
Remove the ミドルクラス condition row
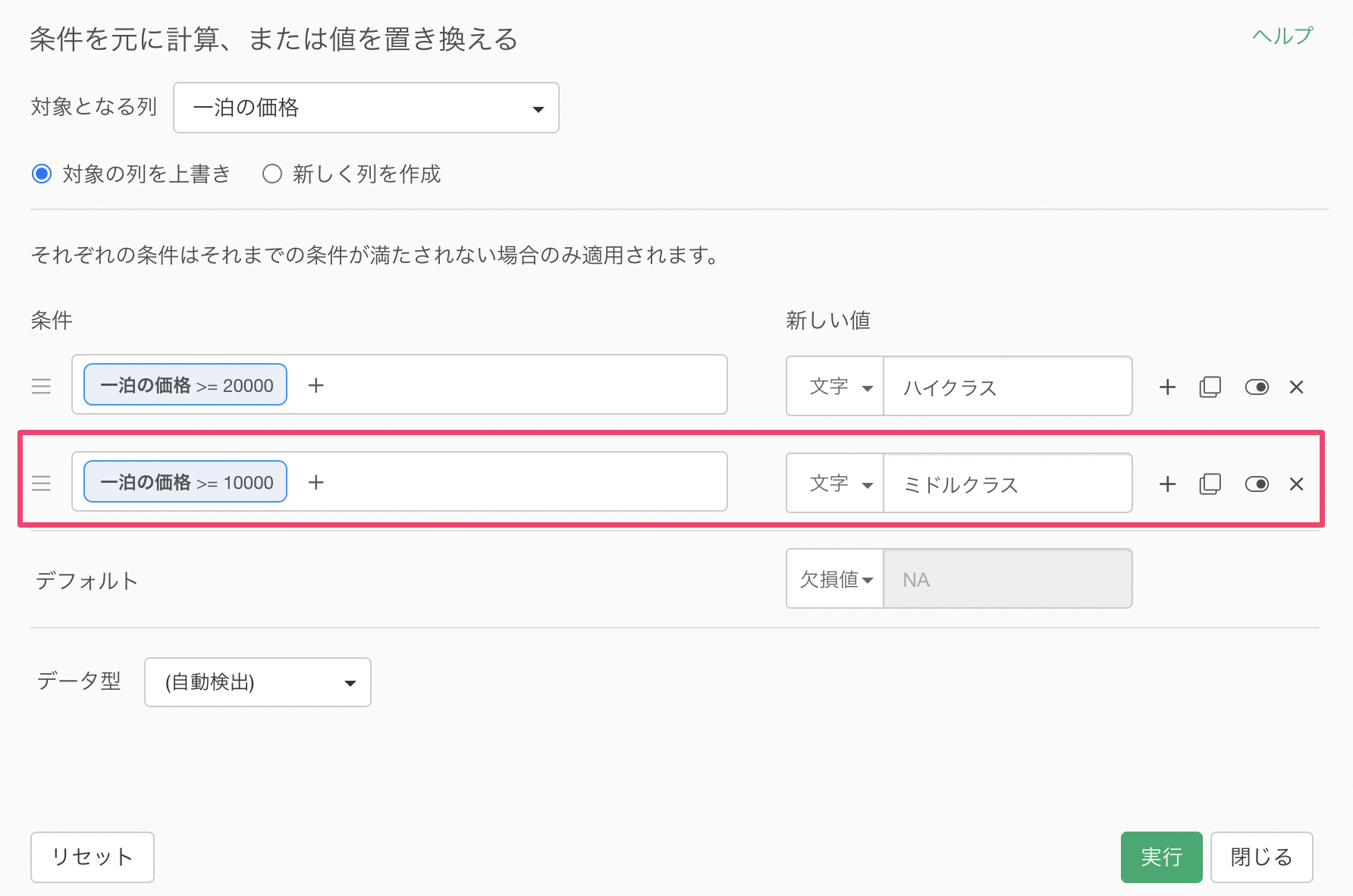1296,484
